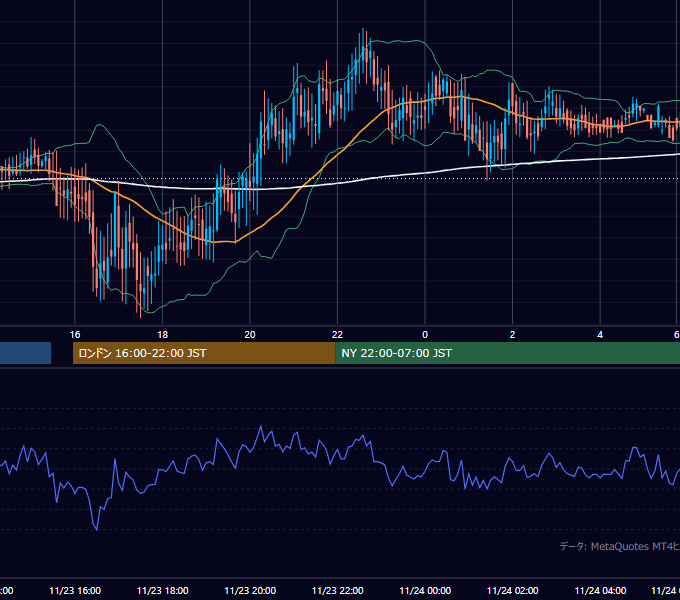Screen dimensions: 680x600
Task: Click the blue session bar before London
Action: [x=25, y=353]
